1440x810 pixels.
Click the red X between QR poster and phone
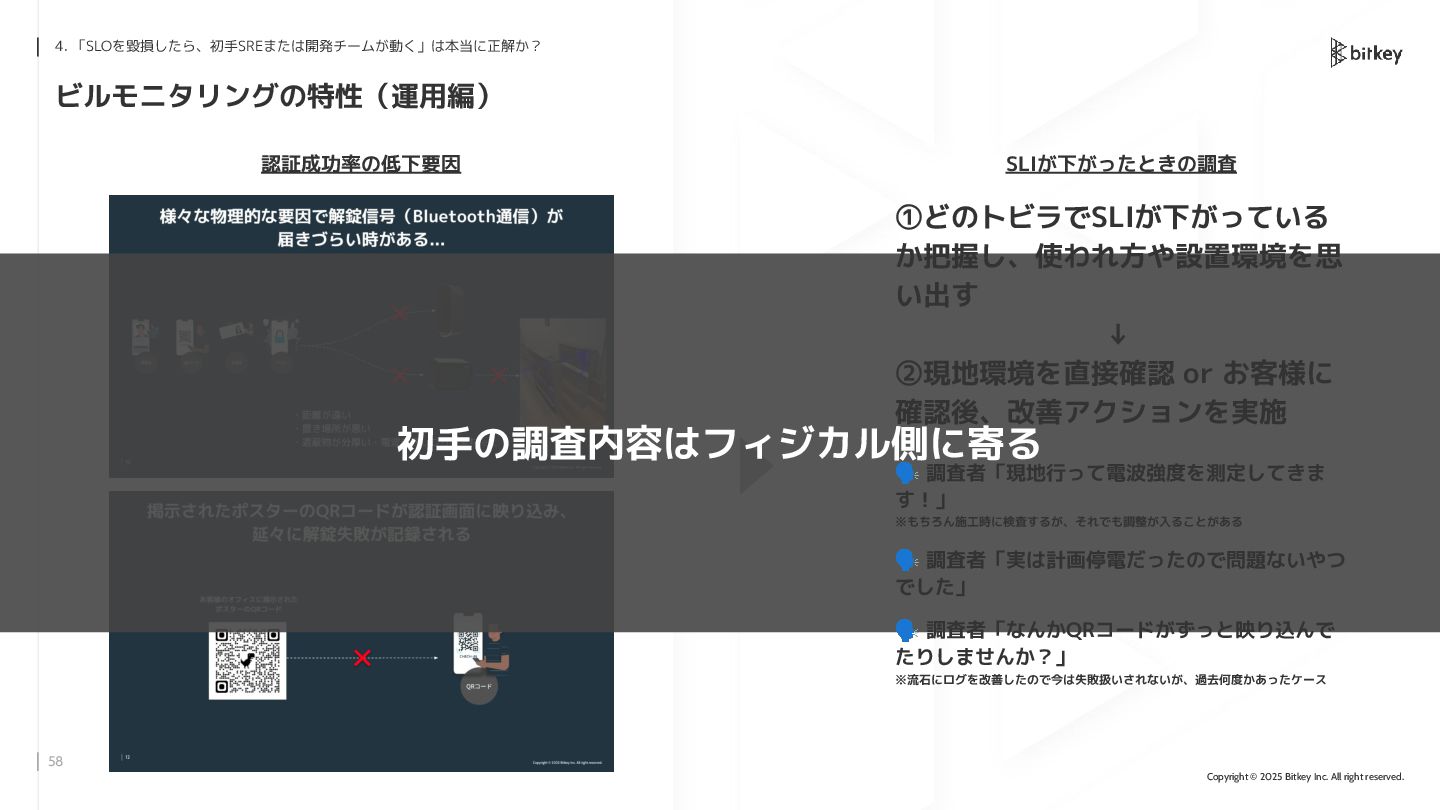[363, 657]
